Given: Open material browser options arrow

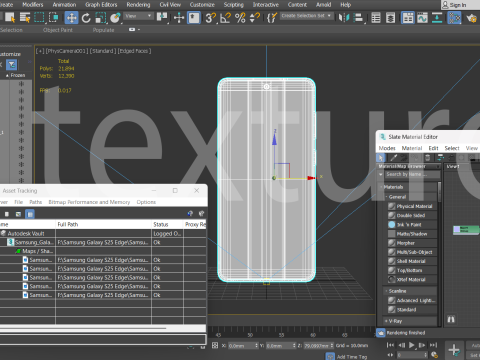Looking at the screenshot, I should pos(381,174).
